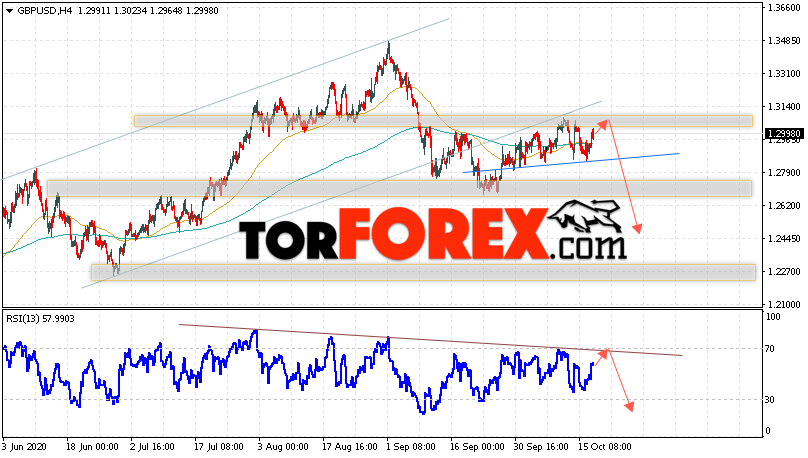808x458 pixels.
Task: Click the RSI scale value 70
Action: 770,349
